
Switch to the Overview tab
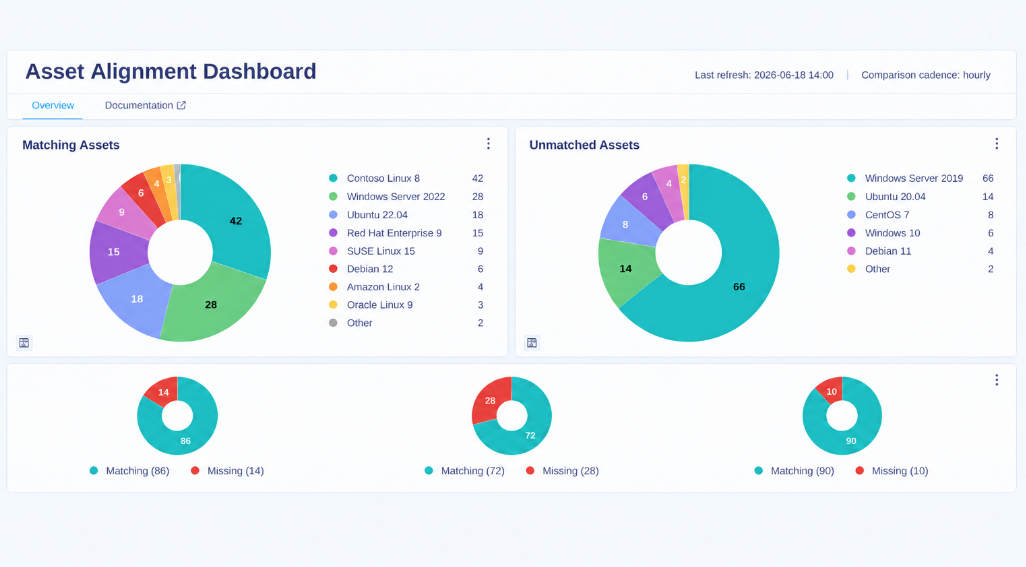[x=53, y=105]
